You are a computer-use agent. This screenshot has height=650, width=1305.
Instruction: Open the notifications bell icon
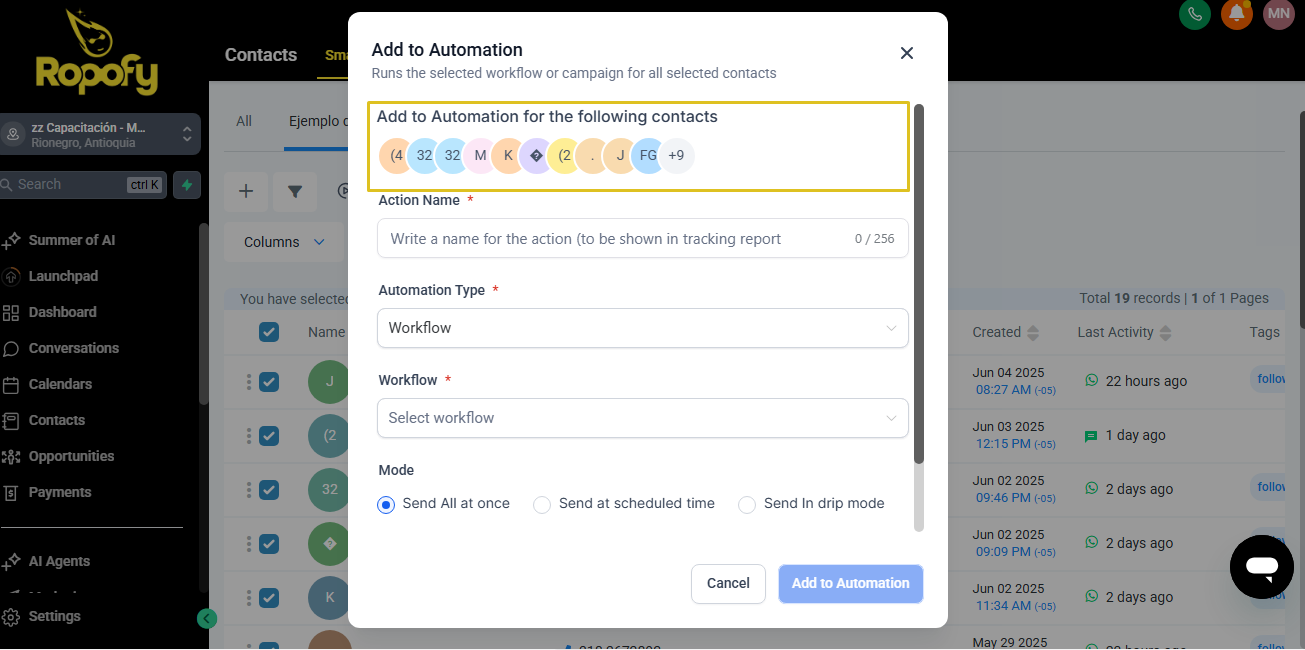(x=1237, y=14)
